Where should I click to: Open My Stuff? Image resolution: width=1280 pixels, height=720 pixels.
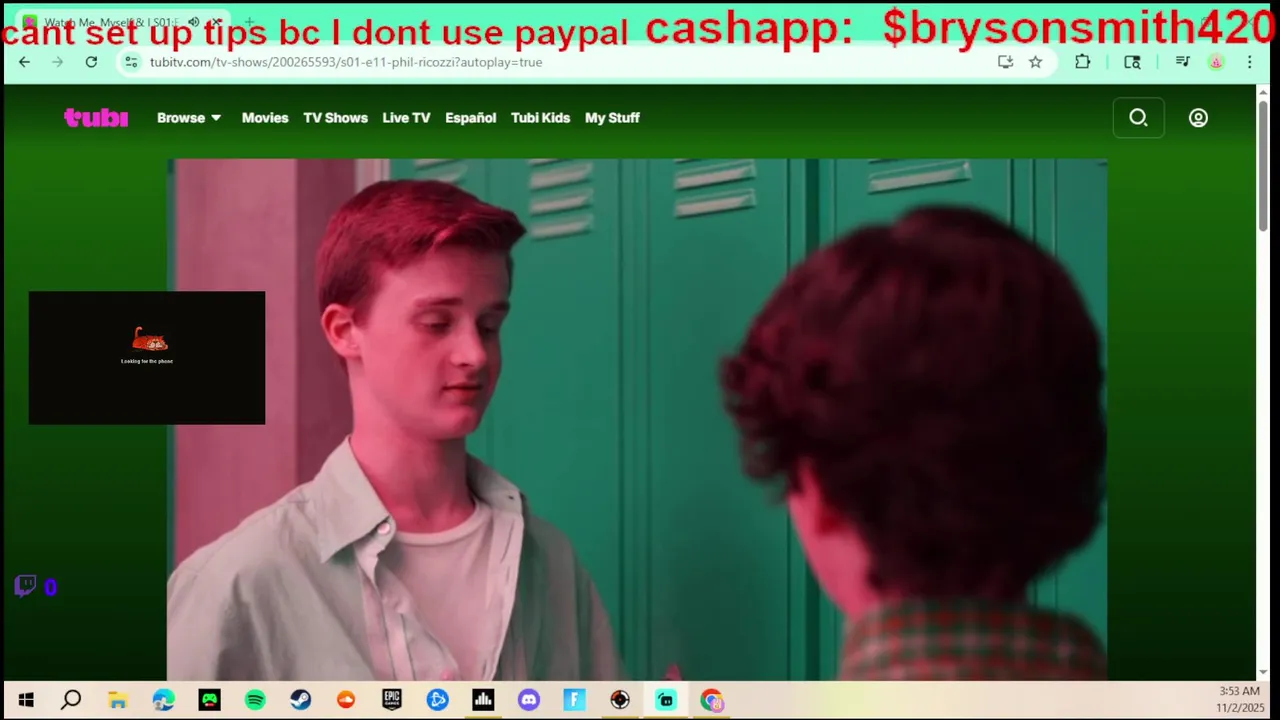[x=612, y=118]
